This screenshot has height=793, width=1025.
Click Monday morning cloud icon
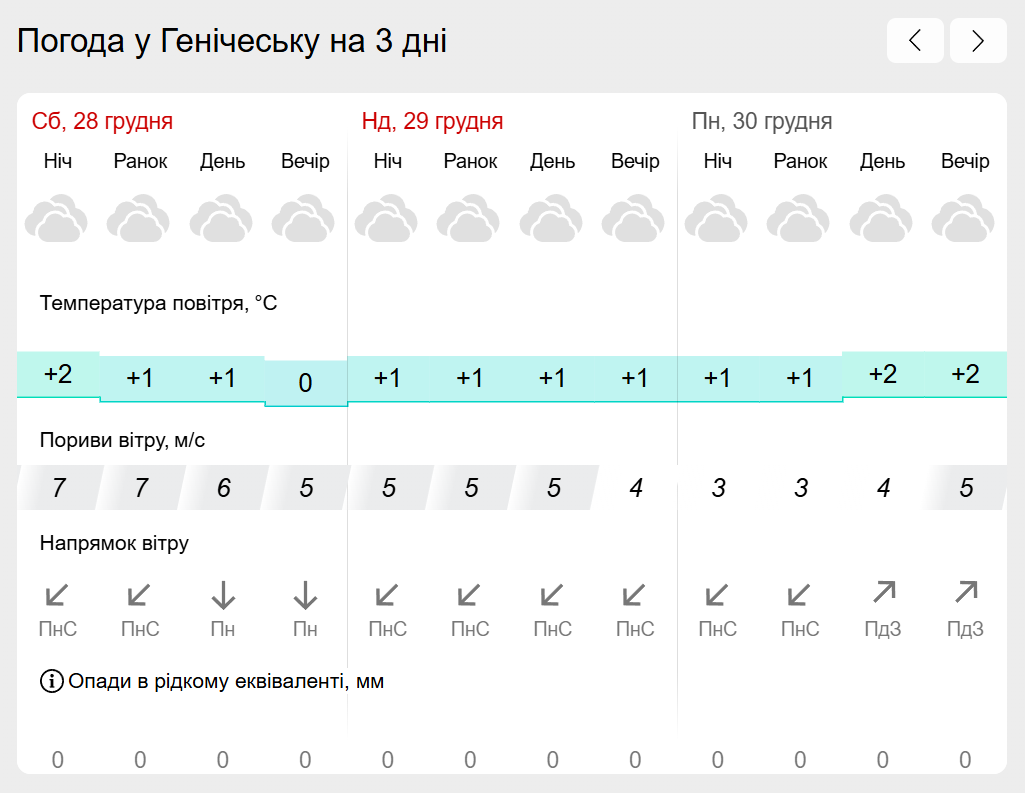tap(798, 218)
